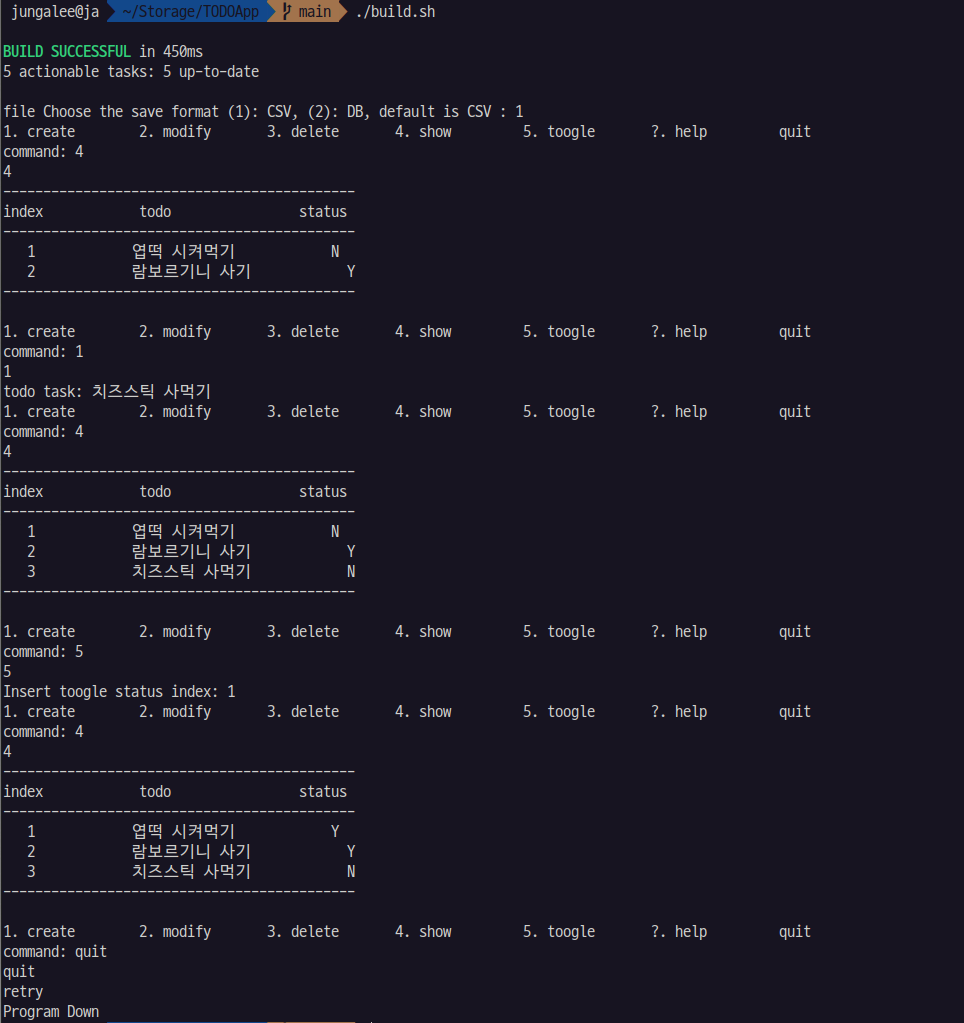Click '2. modify' directly above 'command: 5'

(x=175, y=632)
